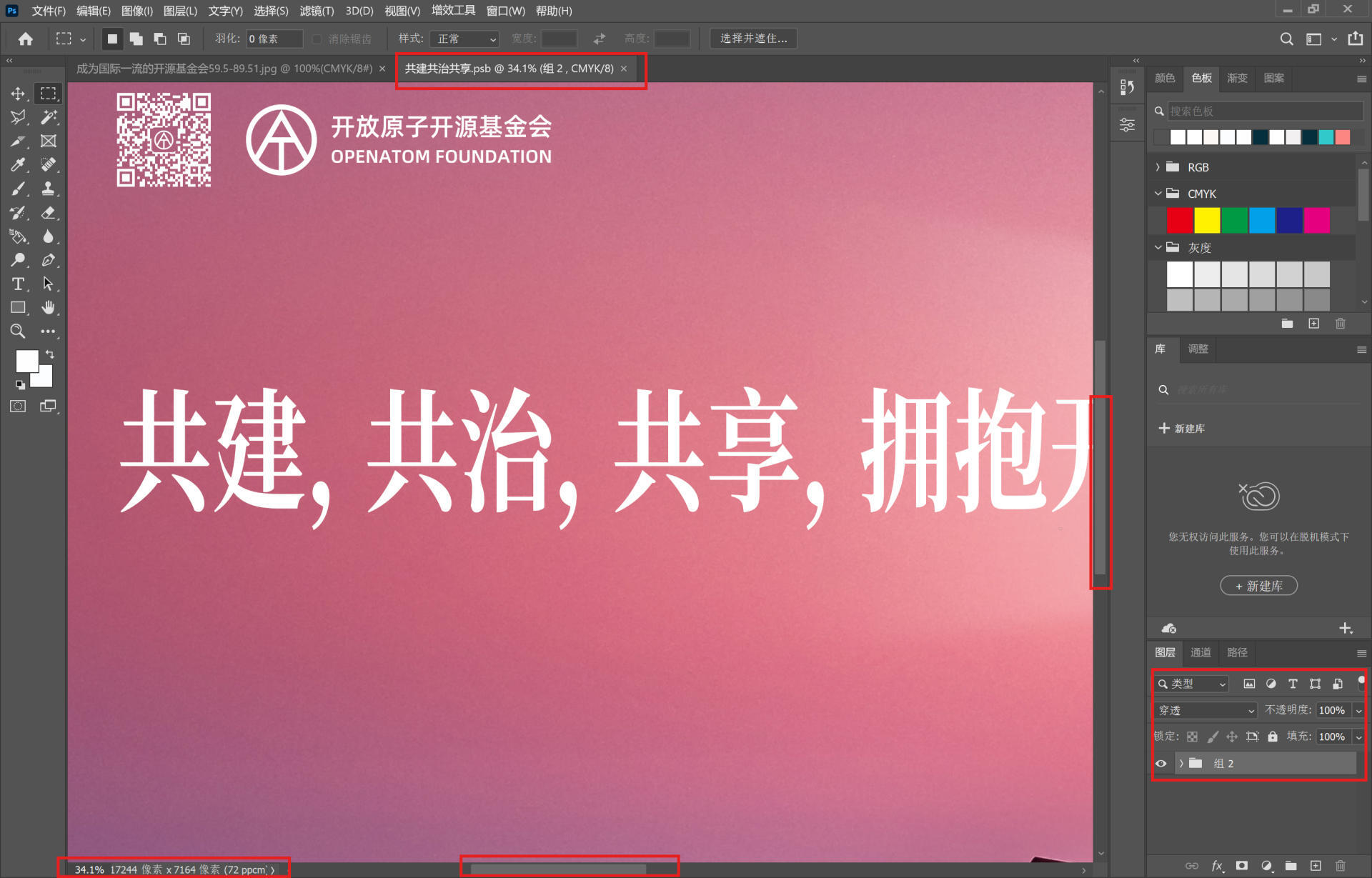Select the Magic Wand tool
This screenshot has width=1372, height=878.
pos(48,117)
